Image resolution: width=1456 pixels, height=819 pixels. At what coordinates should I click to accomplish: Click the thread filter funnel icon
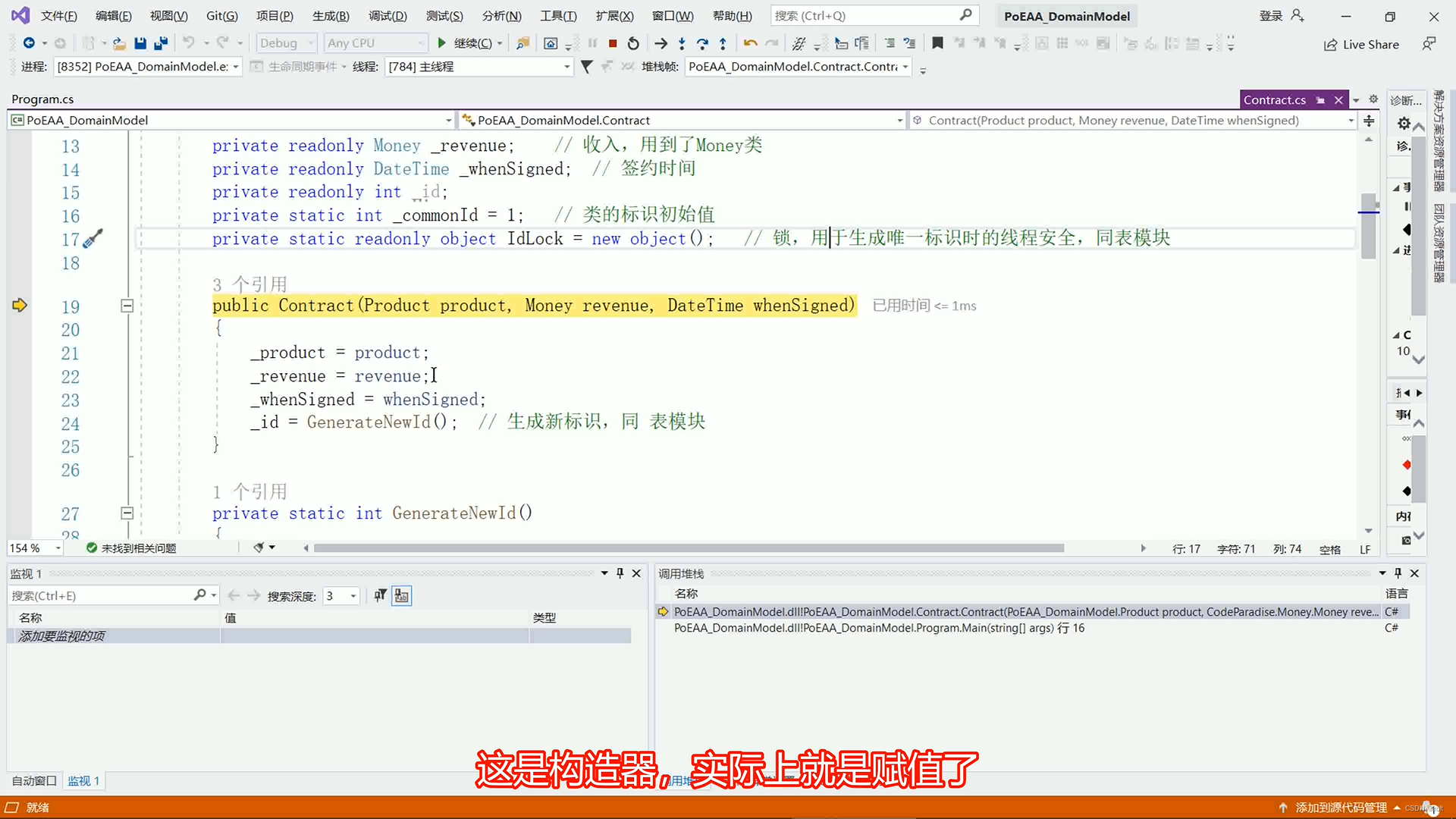point(586,67)
